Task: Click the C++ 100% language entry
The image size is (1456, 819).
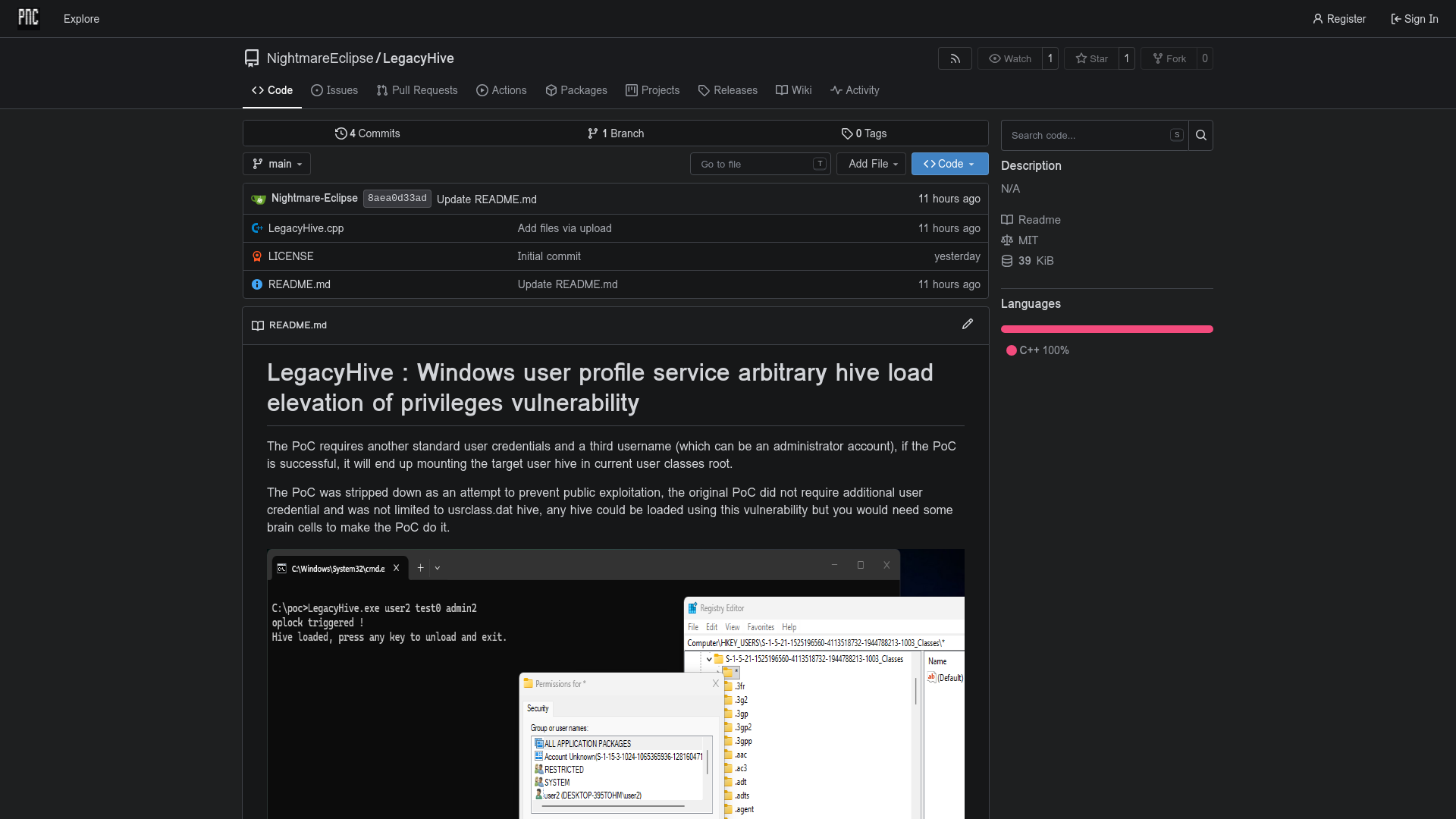Action: [1037, 350]
